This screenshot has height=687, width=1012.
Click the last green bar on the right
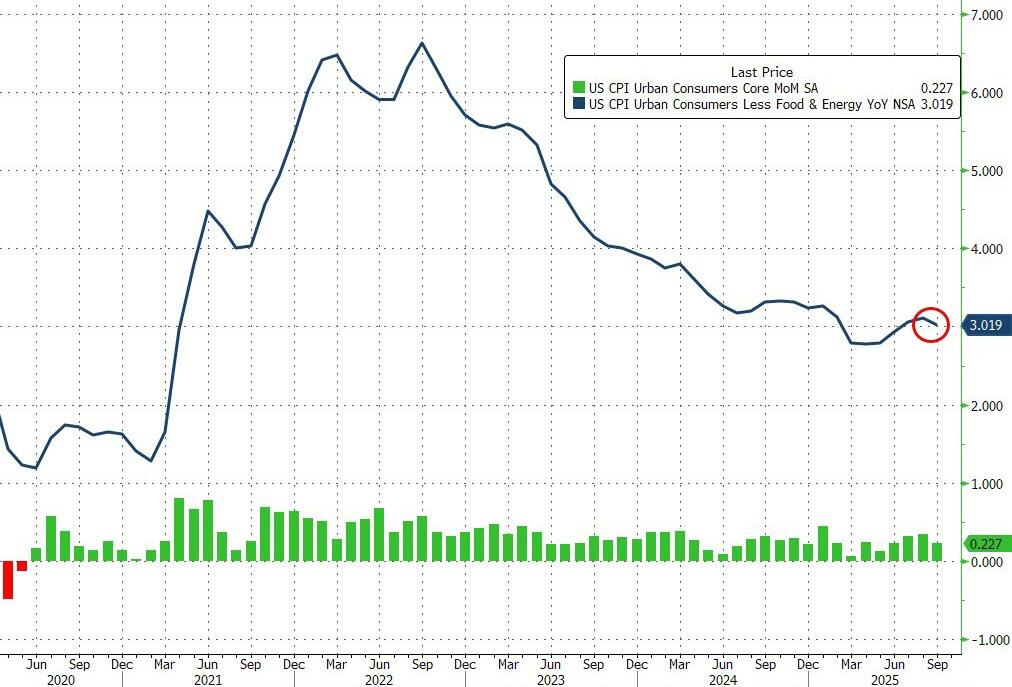(x=937, y=551)
